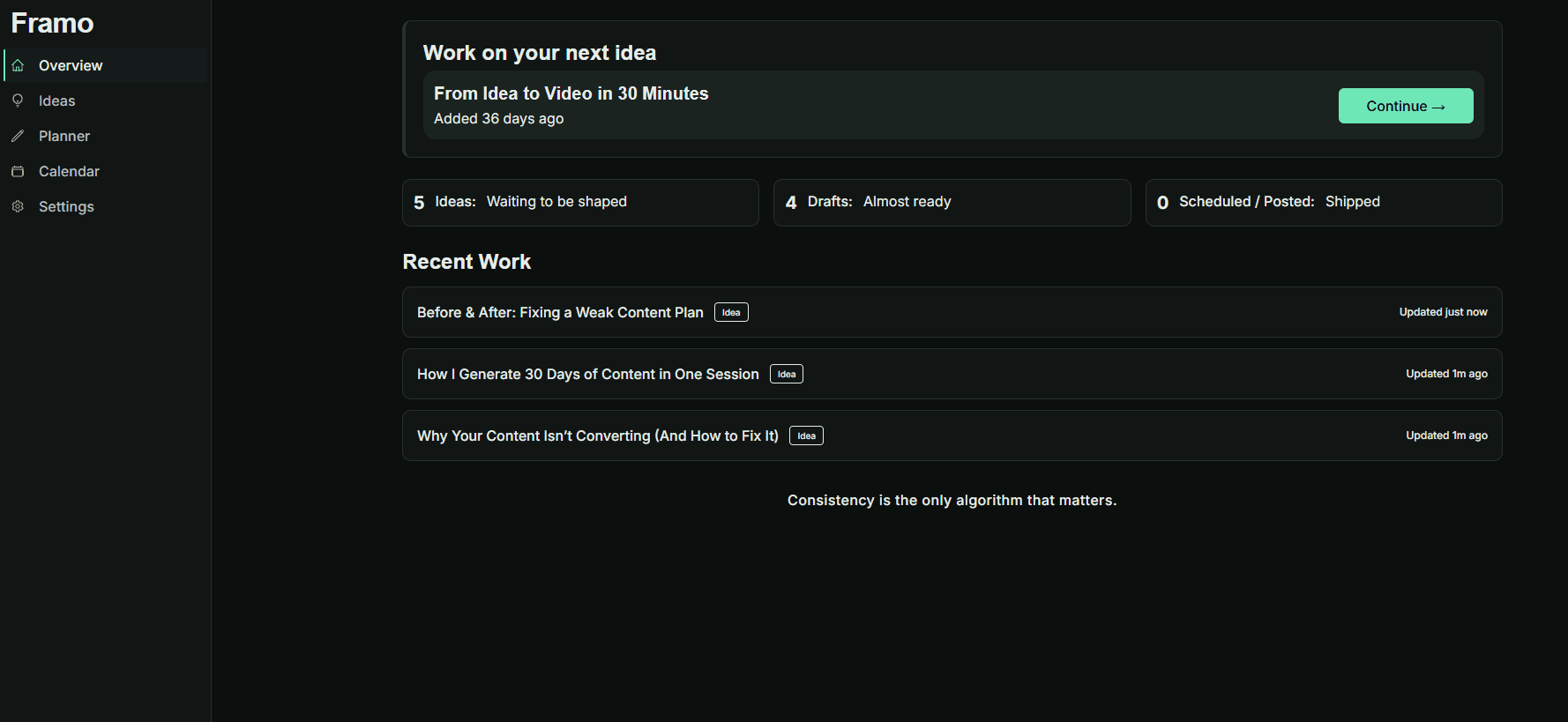Open the Settings page label

(66, 207)
